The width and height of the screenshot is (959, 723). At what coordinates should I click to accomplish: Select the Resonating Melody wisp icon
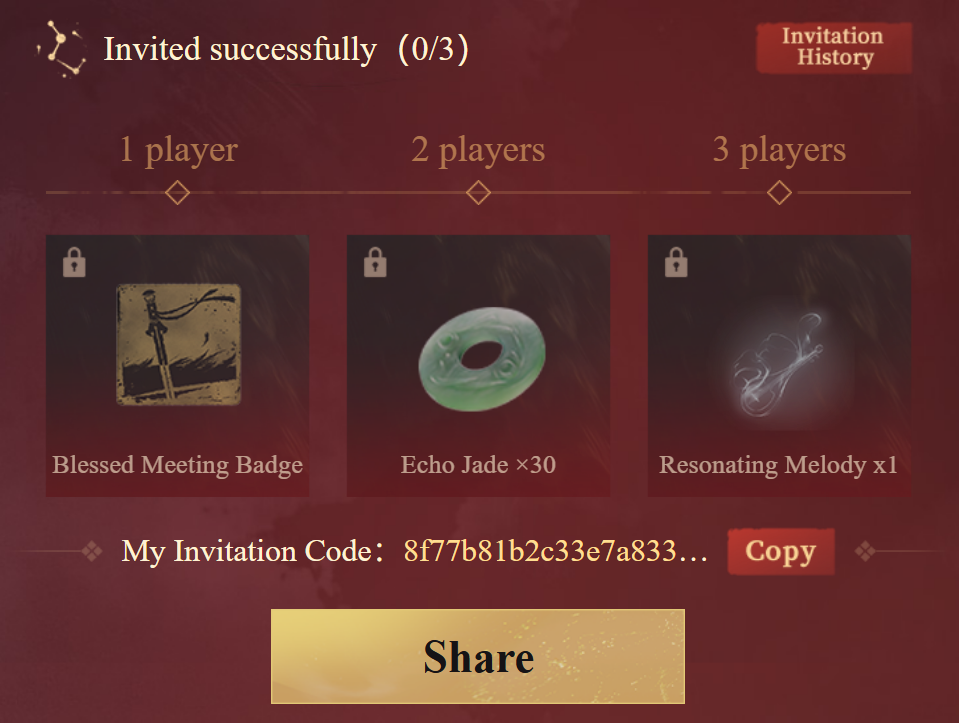(x=779, y=364)
